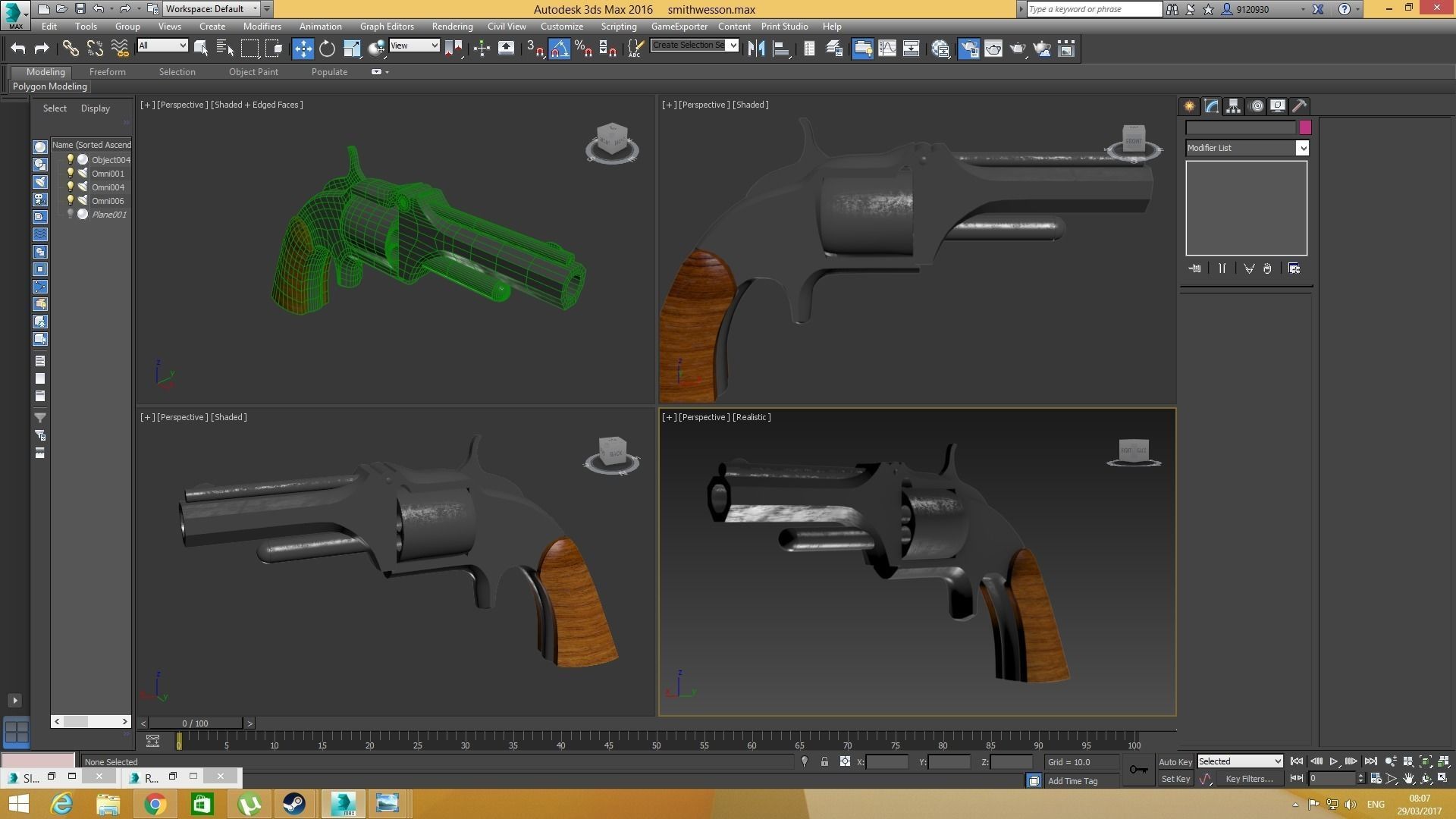The image size is (1456, 819).
Task: Click Add Time Tag
Action: point(1072,781)
